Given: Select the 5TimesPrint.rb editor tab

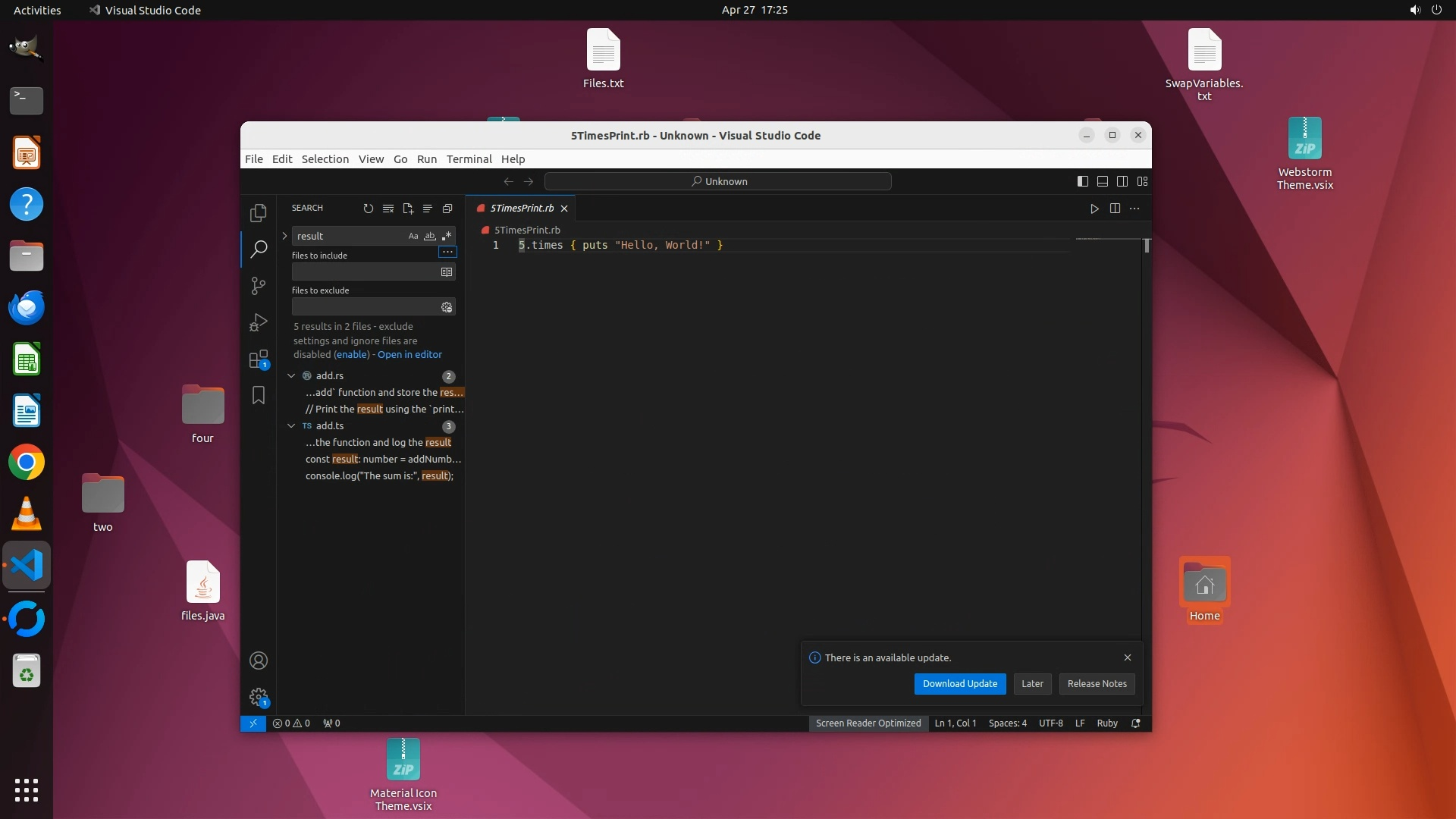Looking at the screenshot, I should (522, 208).
